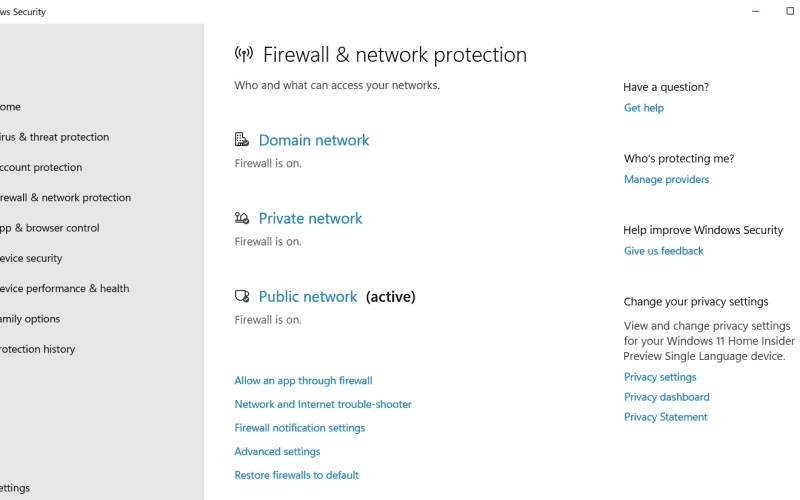
Task: Click the Get help link
Action: click(643, 108)
